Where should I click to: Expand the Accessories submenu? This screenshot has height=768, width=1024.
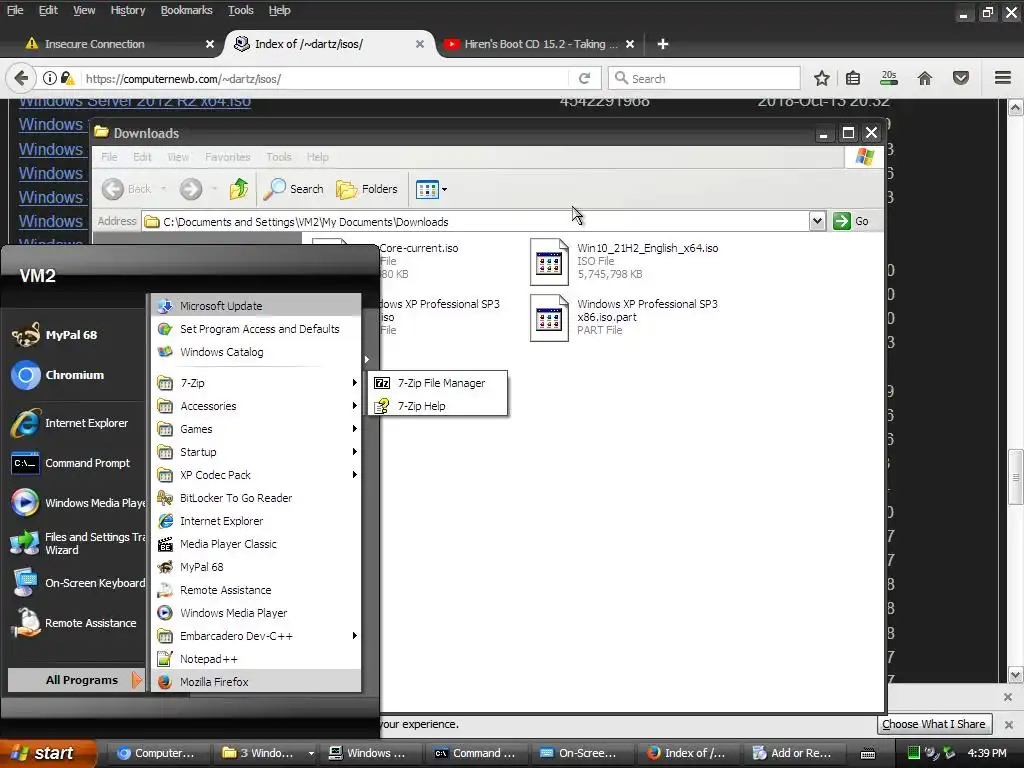coord(256,406)
